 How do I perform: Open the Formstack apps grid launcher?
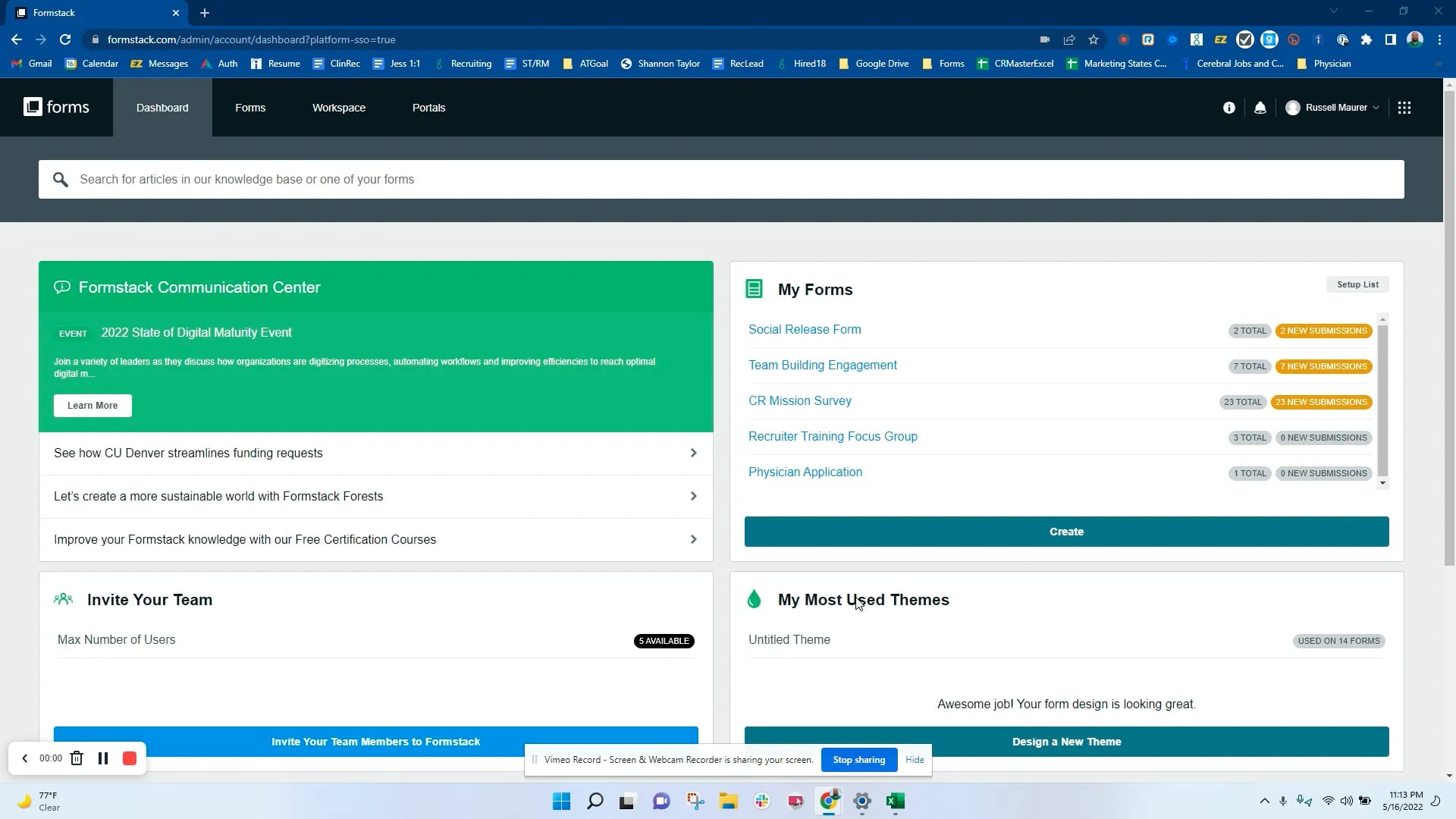pos(1404,107)
